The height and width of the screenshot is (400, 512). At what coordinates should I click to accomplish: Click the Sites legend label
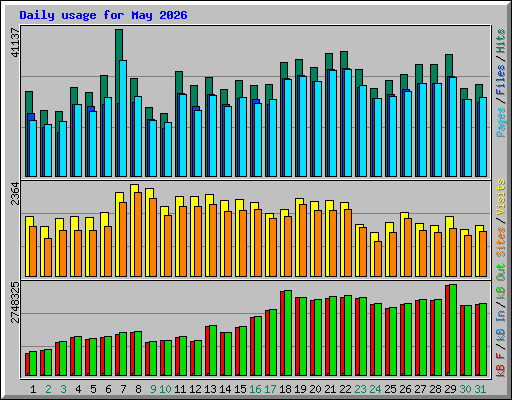[501, 242]
